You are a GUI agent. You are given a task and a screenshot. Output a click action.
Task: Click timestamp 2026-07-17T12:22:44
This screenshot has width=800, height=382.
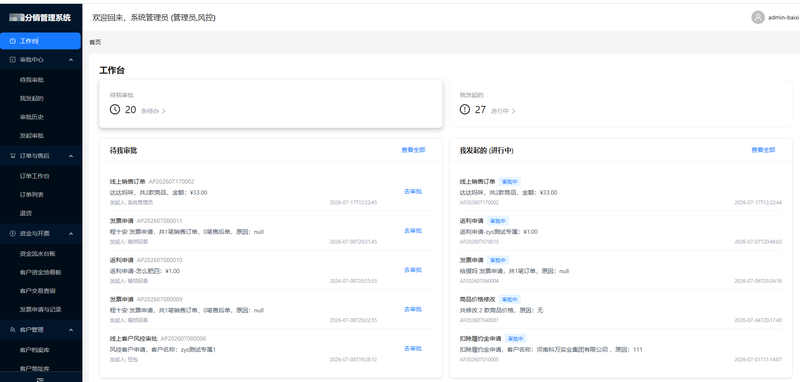pyautogui.click(x=758, y=202)
